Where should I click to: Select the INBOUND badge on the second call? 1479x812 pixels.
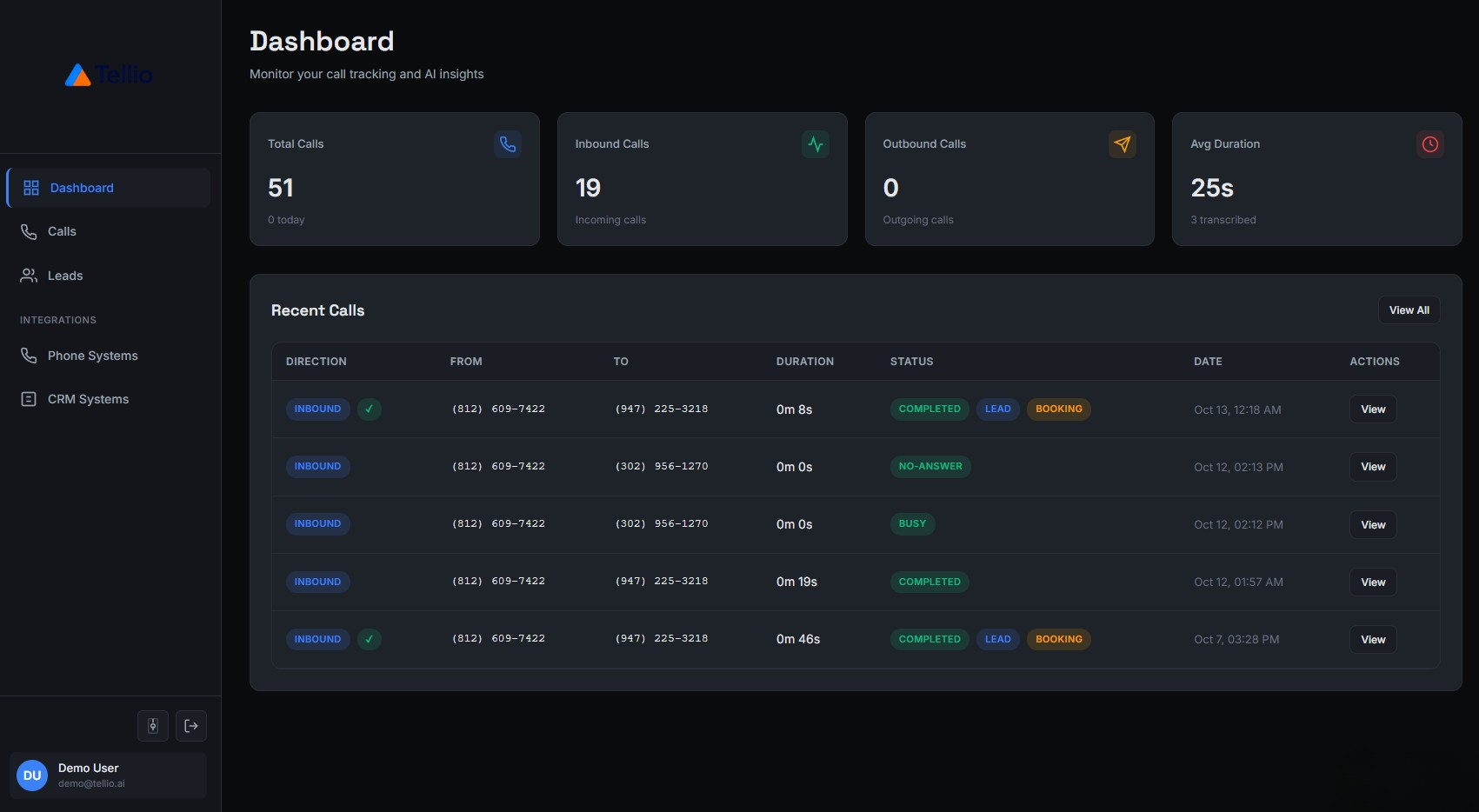[x=317, y=466]
